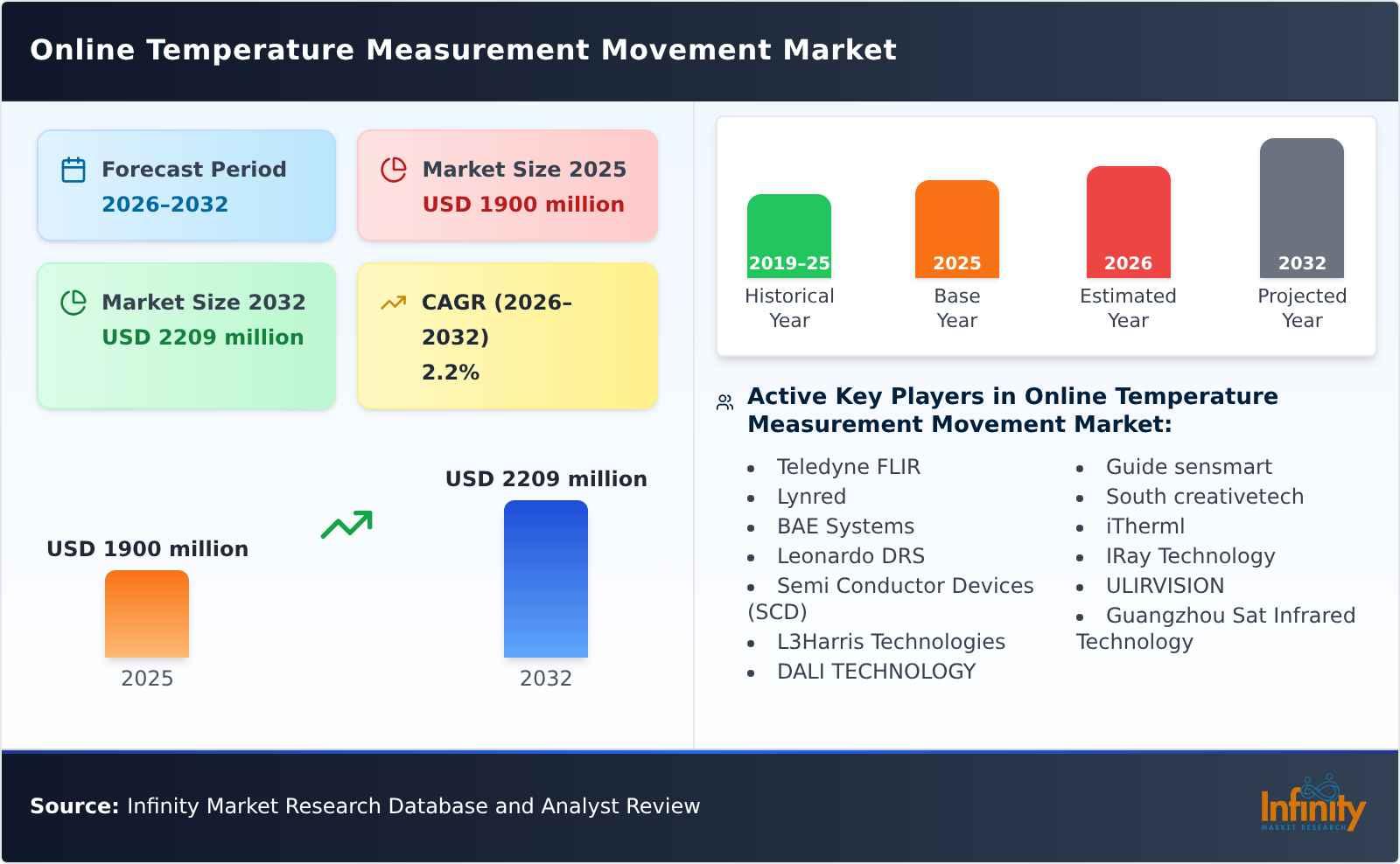The height and width of the screenshot is (864, 1400).
Task: Open the Online Temperature Measurement Movement Market header
Action: tap(464, 50)
